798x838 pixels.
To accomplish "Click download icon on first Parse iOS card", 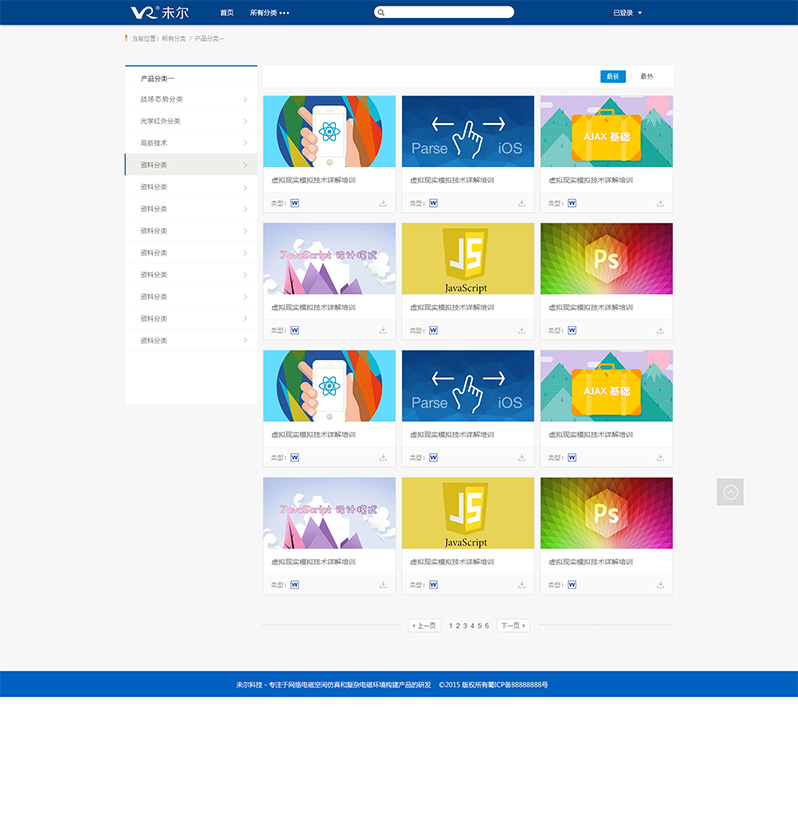I will click(x=521, y=203).
